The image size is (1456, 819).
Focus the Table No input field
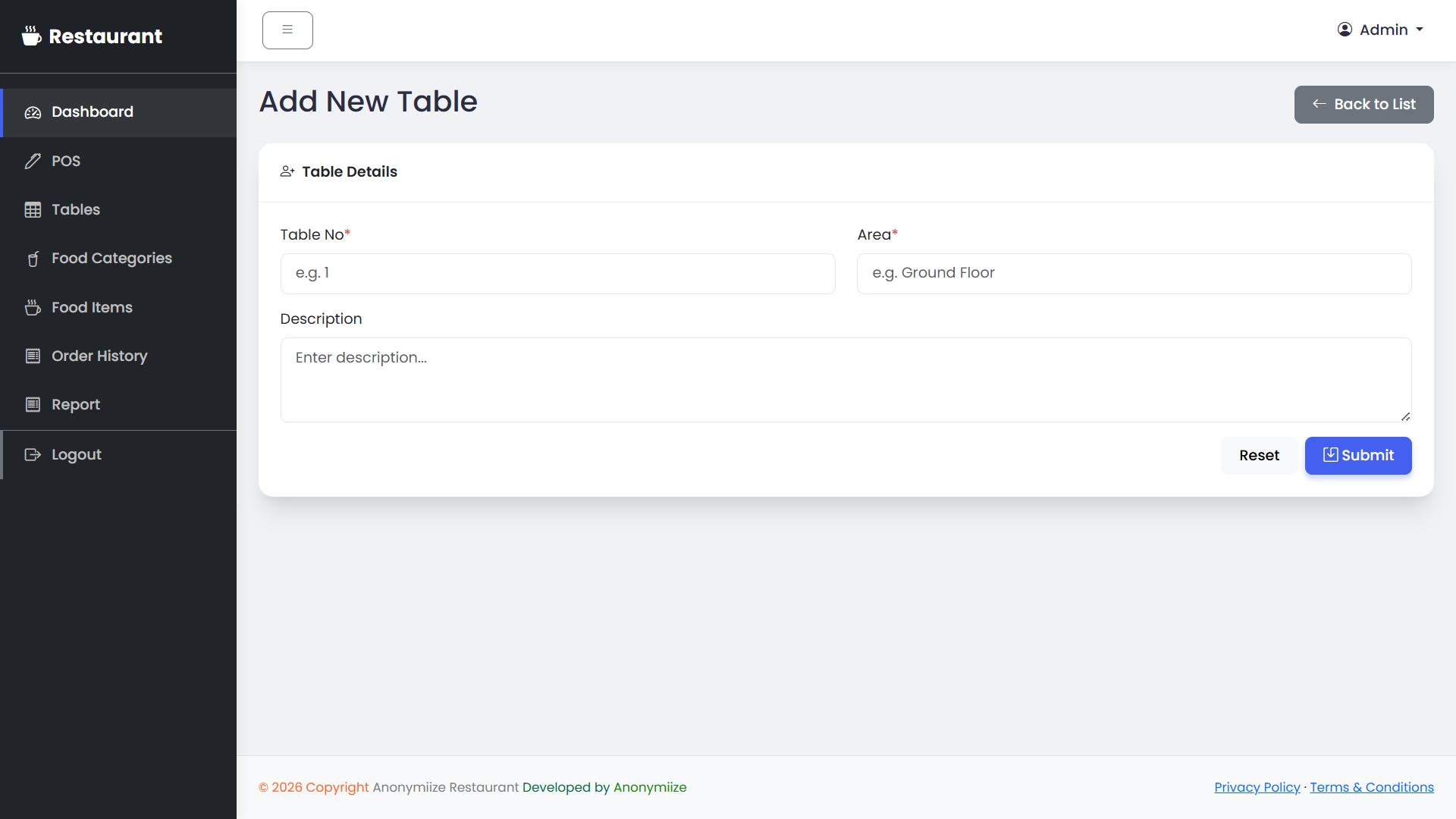point(557,274)
